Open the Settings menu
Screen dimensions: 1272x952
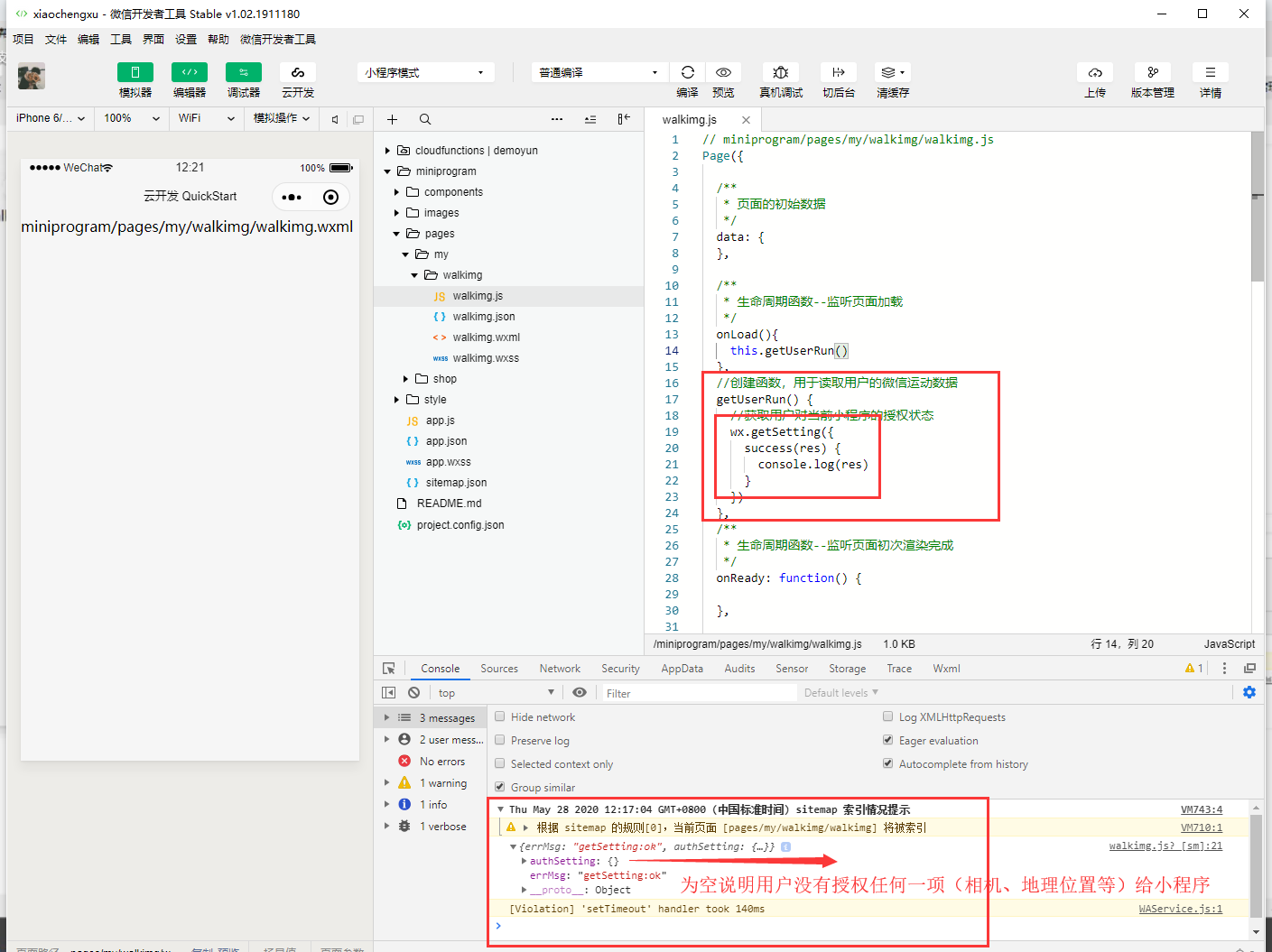[186, 39]
